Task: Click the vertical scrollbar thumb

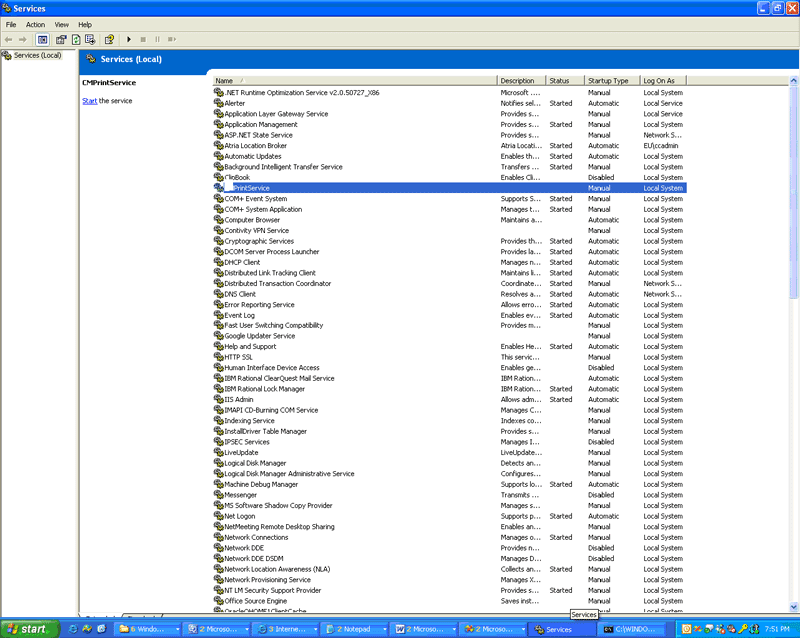Action: (793, 191)
